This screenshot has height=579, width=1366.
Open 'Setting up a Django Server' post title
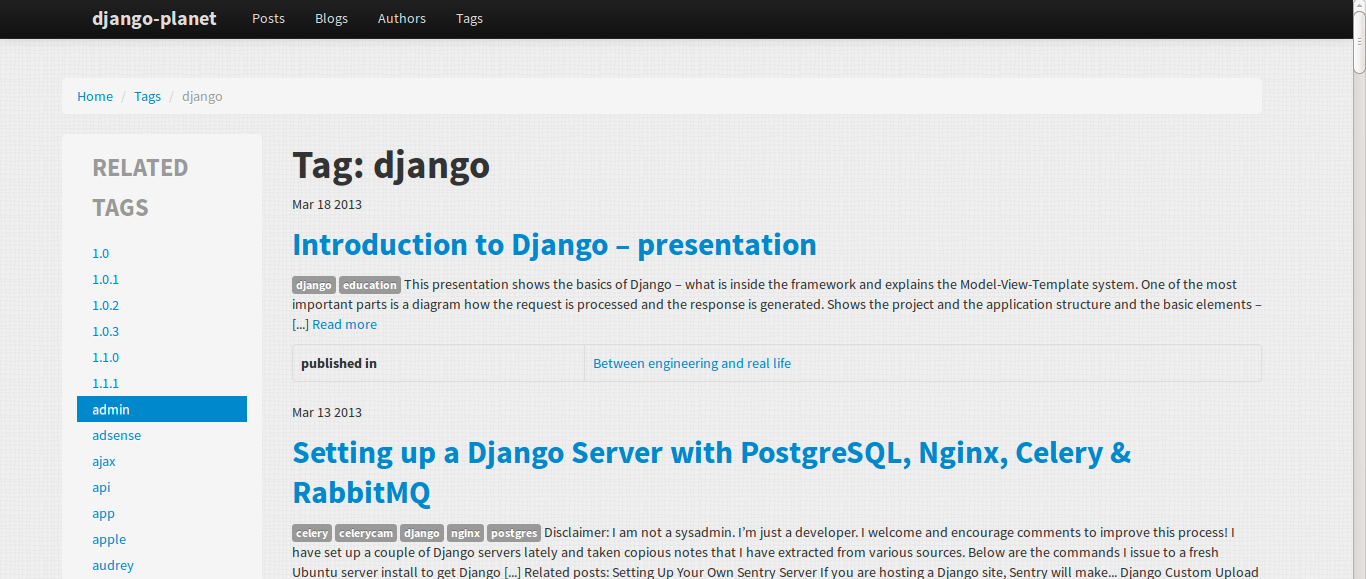[712, 472]
